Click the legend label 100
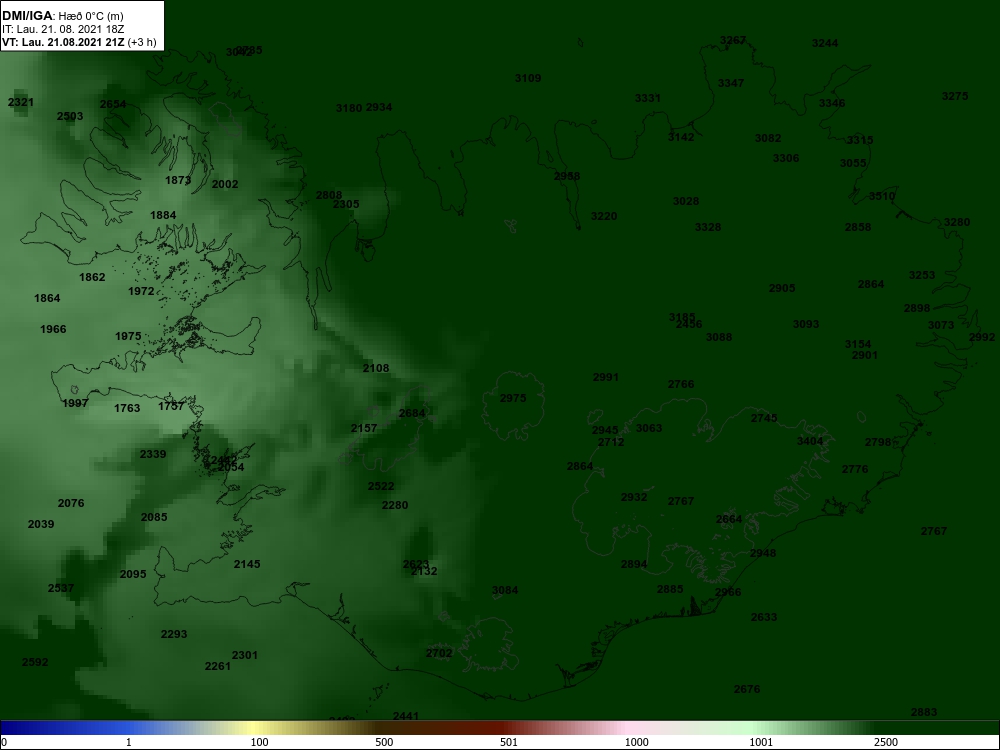Viewport: 1000px width, 750px height. pyautogui.click(x=259, y=742)
